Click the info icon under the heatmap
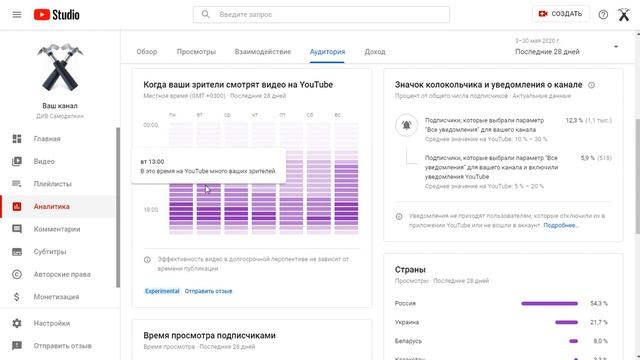Screen dimensions: 640x360 coord(147,260)
